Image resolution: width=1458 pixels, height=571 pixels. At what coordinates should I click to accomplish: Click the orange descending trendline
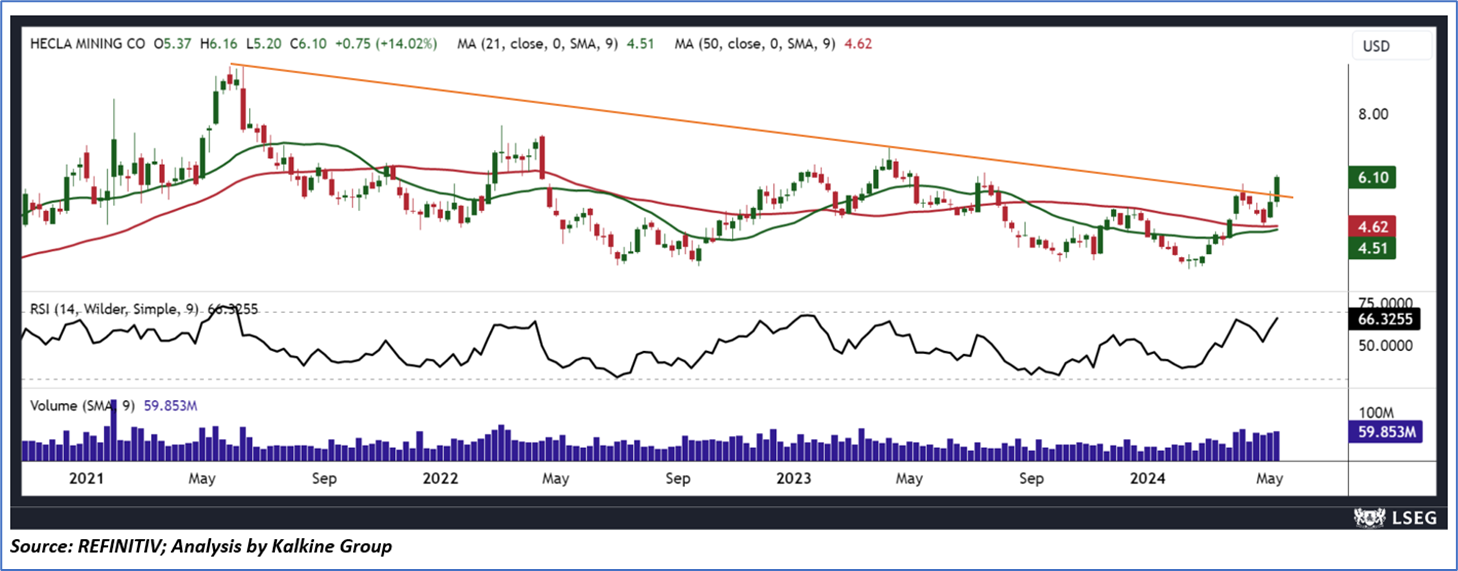pos(760,131)
